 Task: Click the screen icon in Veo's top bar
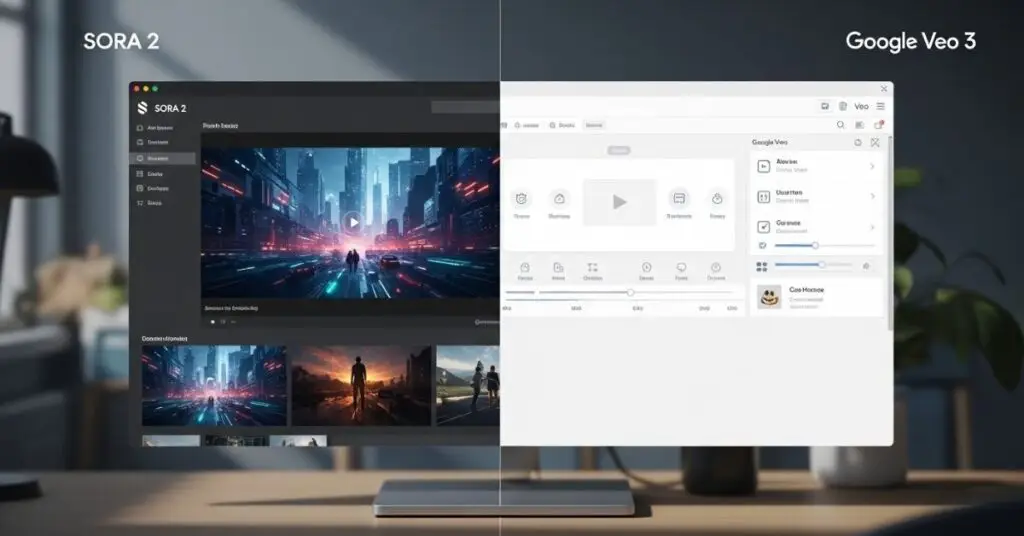(825, 106)
